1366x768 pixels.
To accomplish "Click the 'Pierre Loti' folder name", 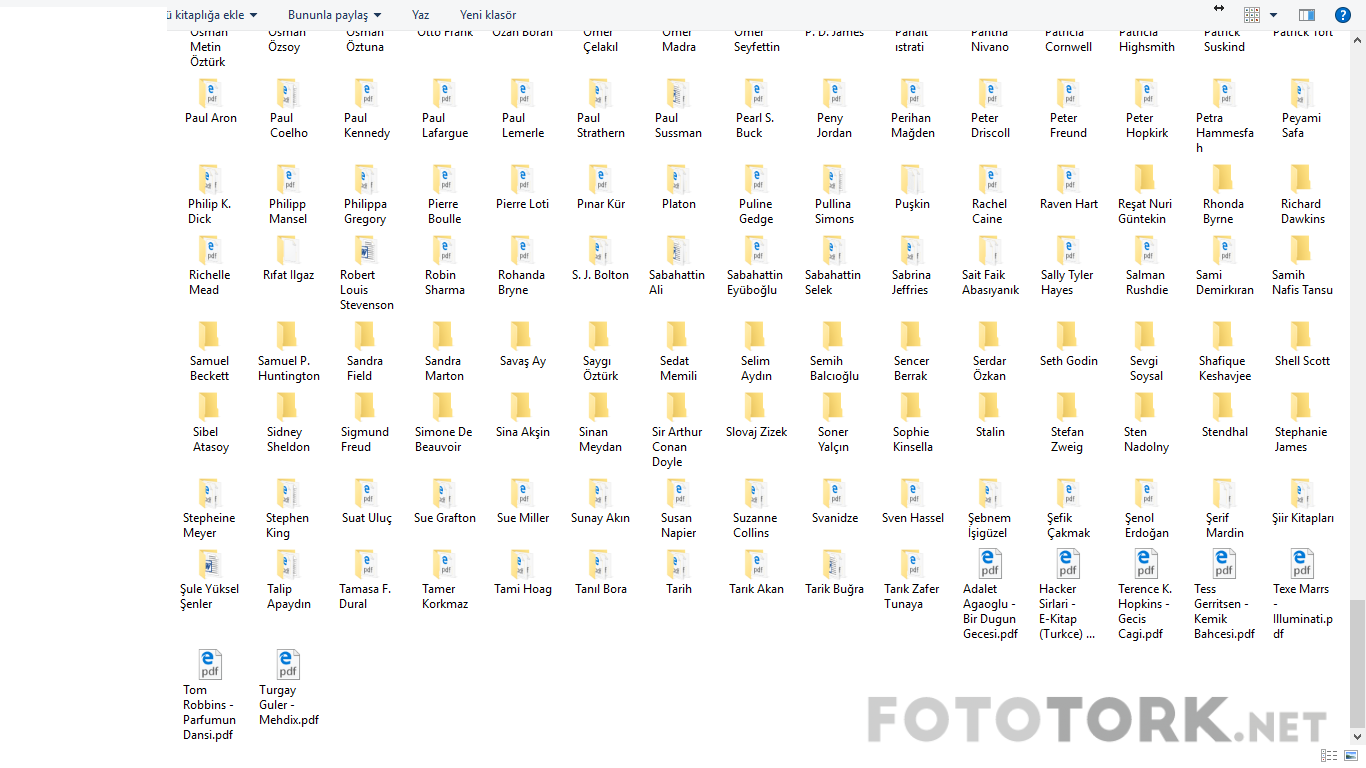I will point(522,204).
